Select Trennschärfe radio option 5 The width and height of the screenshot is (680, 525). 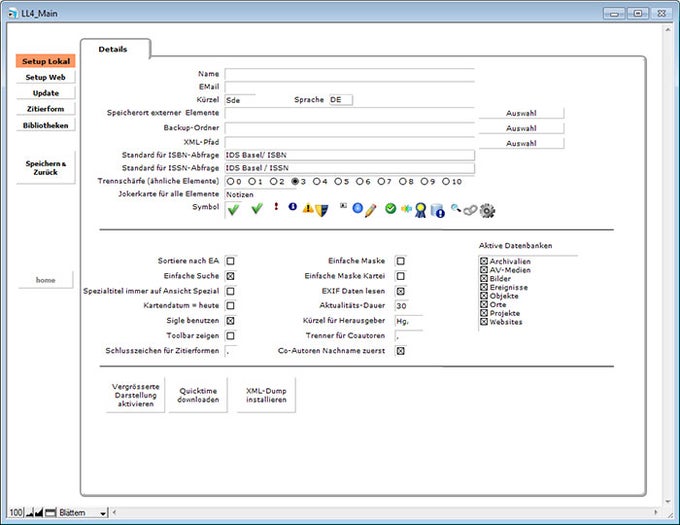coord(338,182)
